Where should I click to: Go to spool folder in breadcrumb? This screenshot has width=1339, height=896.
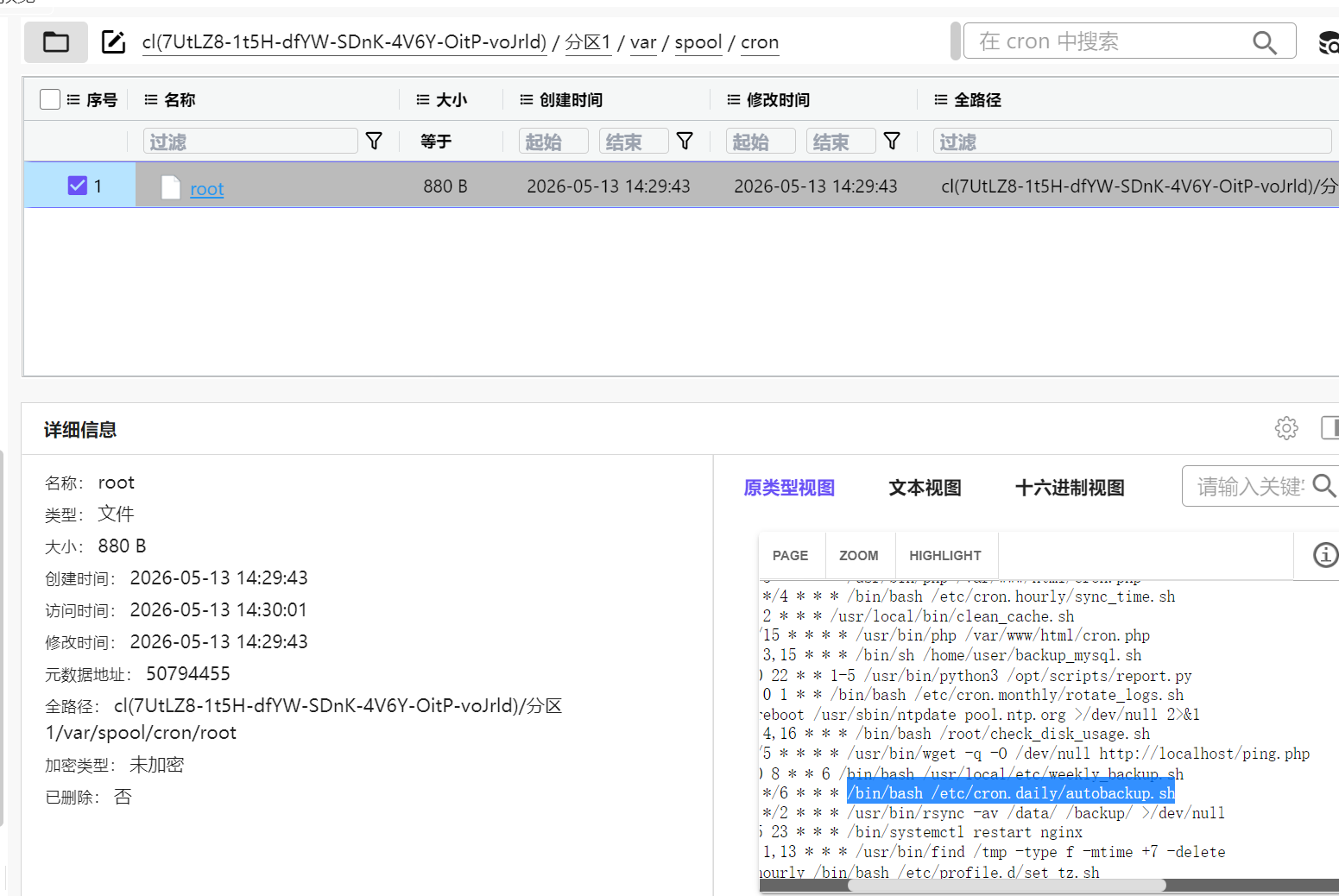(x=698, y=41)
